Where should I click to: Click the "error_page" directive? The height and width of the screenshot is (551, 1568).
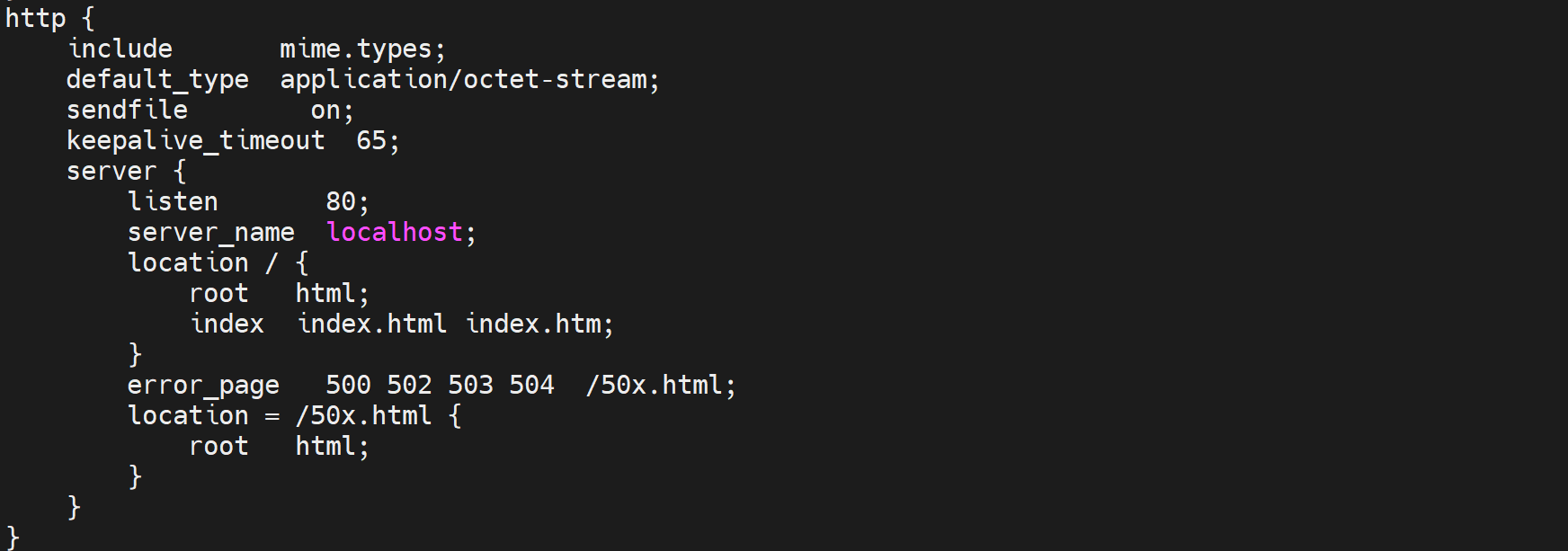click(x=203, y=385)
